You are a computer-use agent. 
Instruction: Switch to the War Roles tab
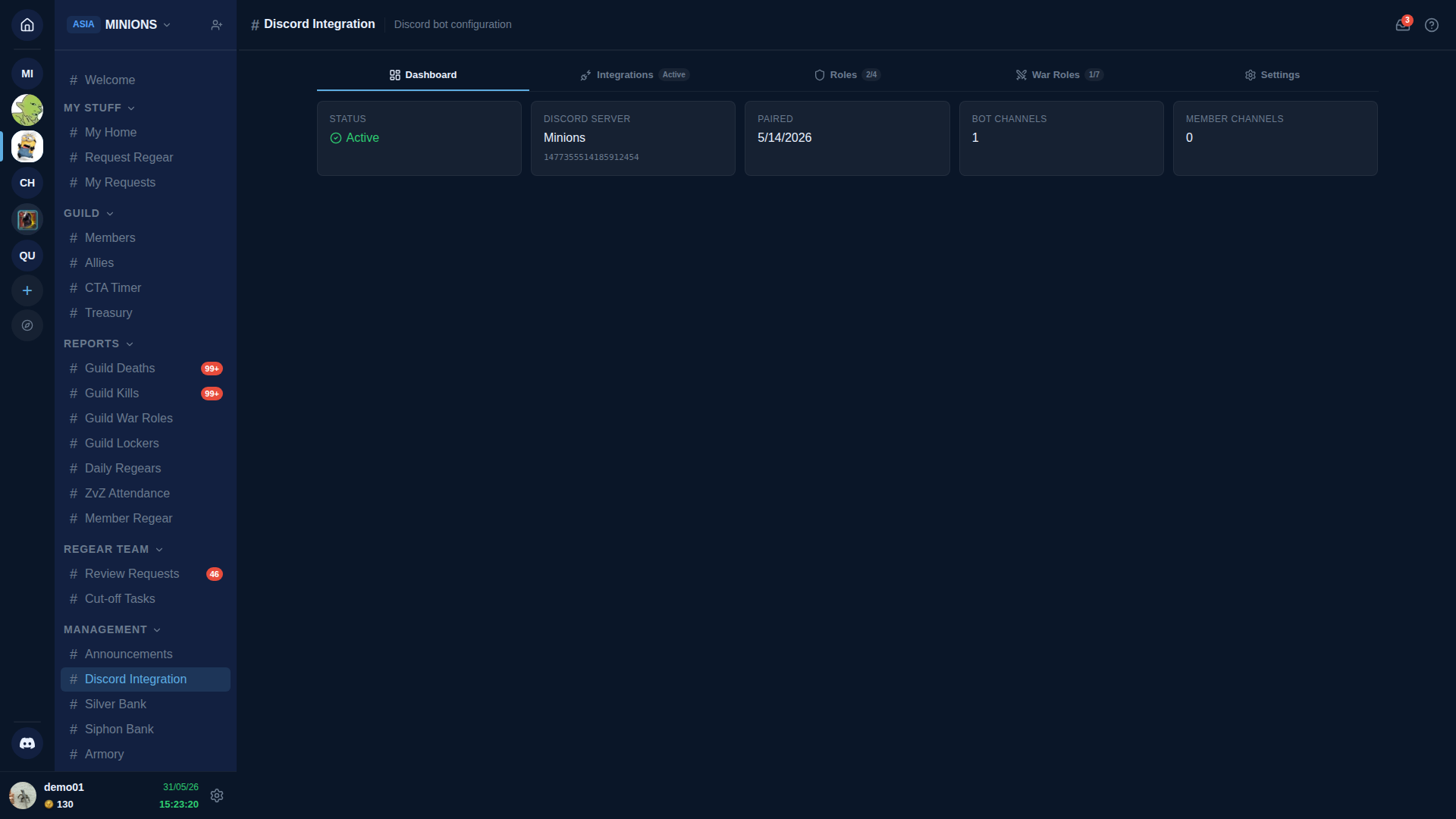(x=1060, y=75)
